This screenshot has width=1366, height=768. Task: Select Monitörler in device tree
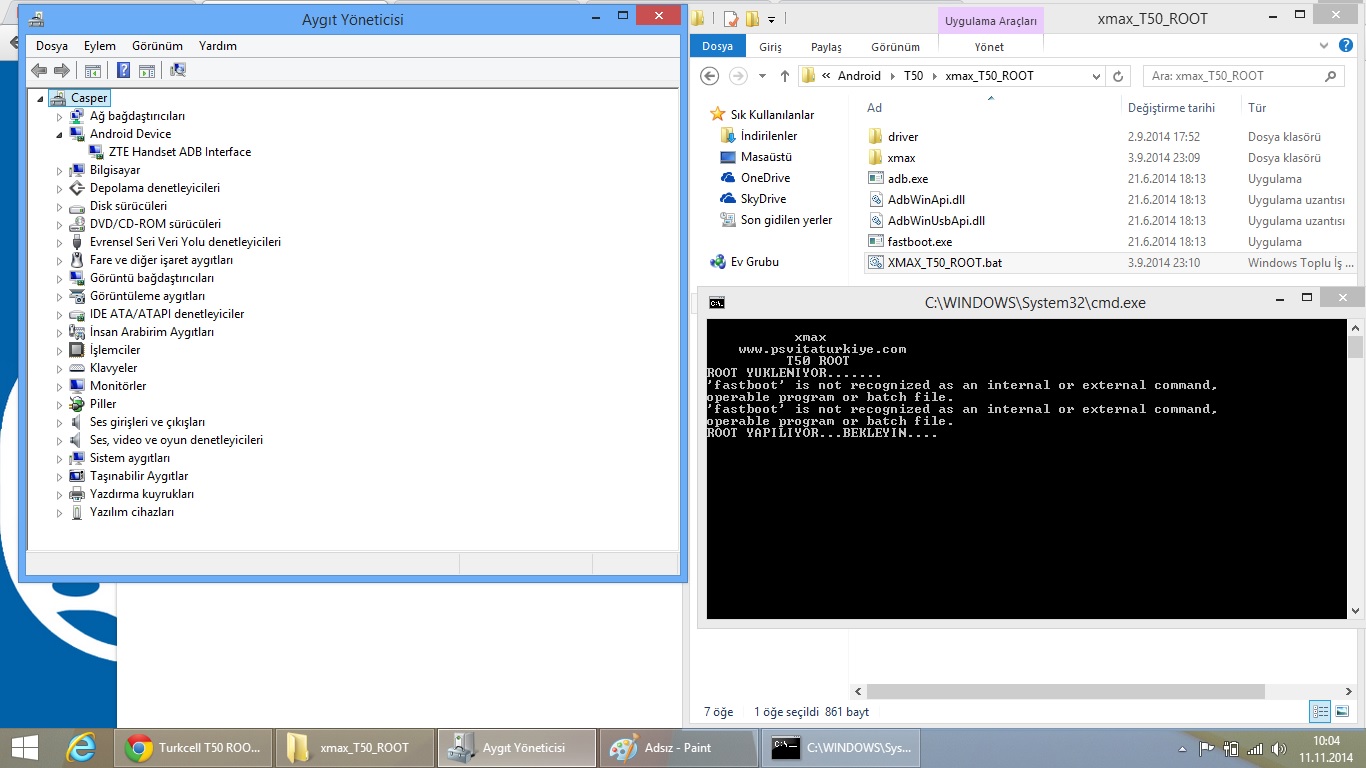click(x=118, y=386)
